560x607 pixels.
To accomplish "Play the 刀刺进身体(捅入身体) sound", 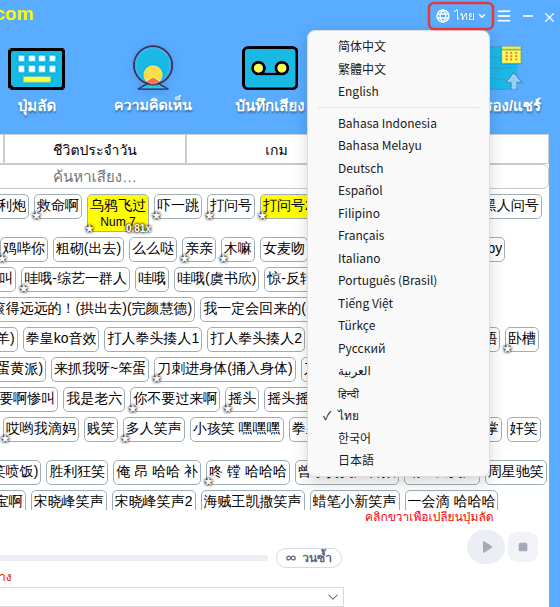I will [x=225, y=369].
